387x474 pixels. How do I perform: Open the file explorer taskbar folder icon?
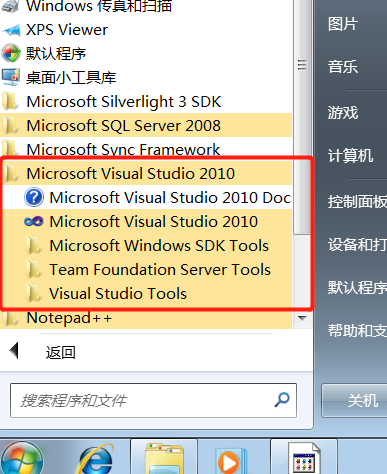[164, 459]
